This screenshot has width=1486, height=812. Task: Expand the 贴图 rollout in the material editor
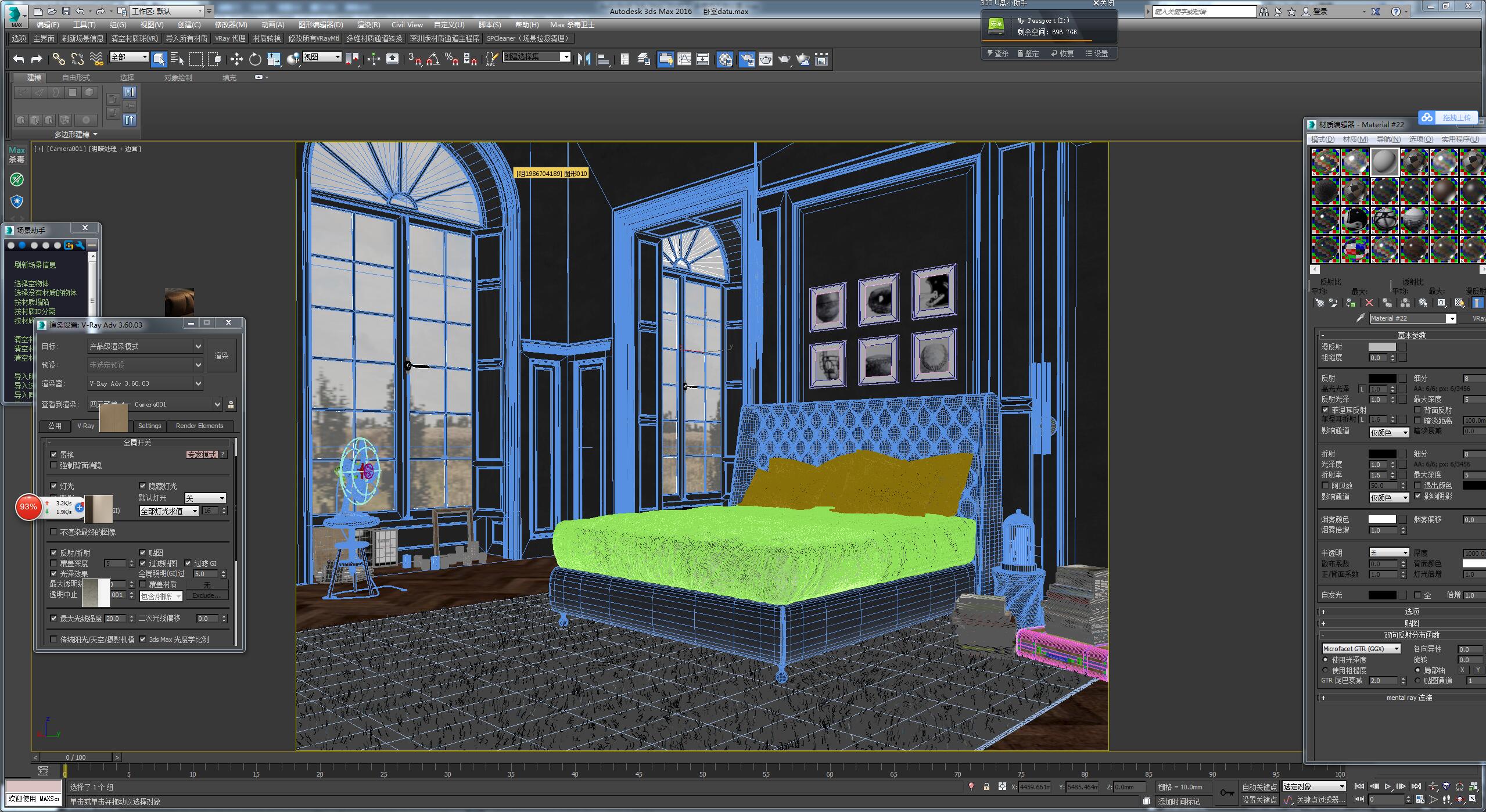pos(1411,623)
